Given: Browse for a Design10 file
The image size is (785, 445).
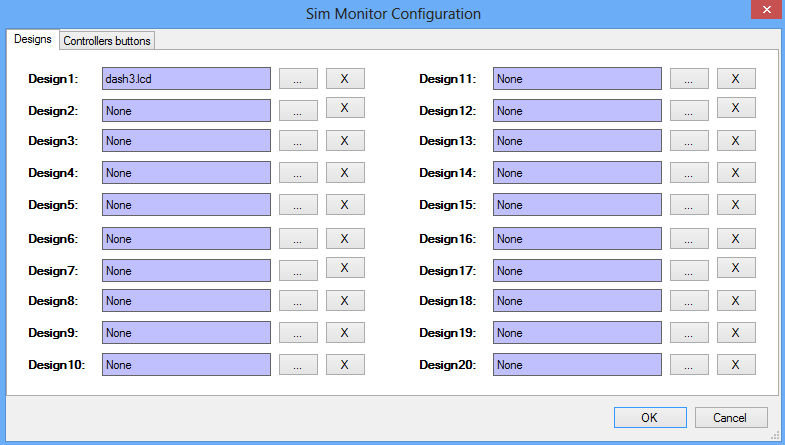Looking at the screenshot, I should 298,365.
